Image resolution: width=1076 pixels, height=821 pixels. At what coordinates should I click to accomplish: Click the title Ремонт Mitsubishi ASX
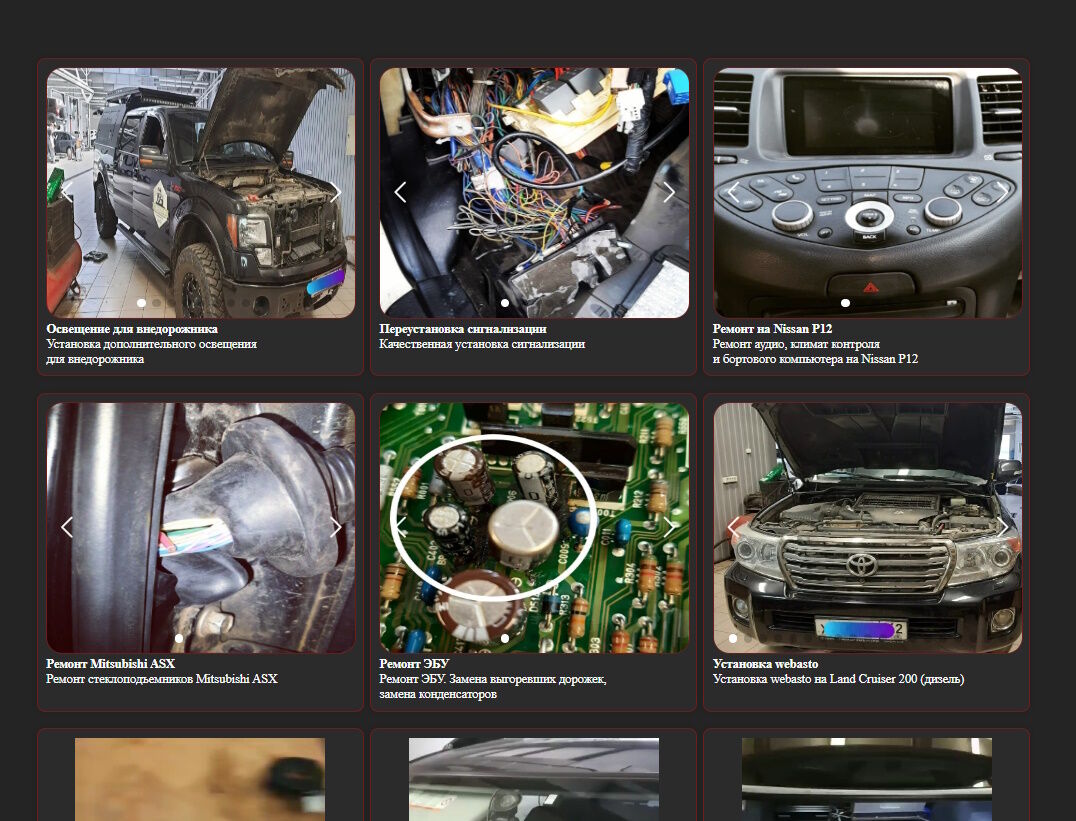[110, 664]
